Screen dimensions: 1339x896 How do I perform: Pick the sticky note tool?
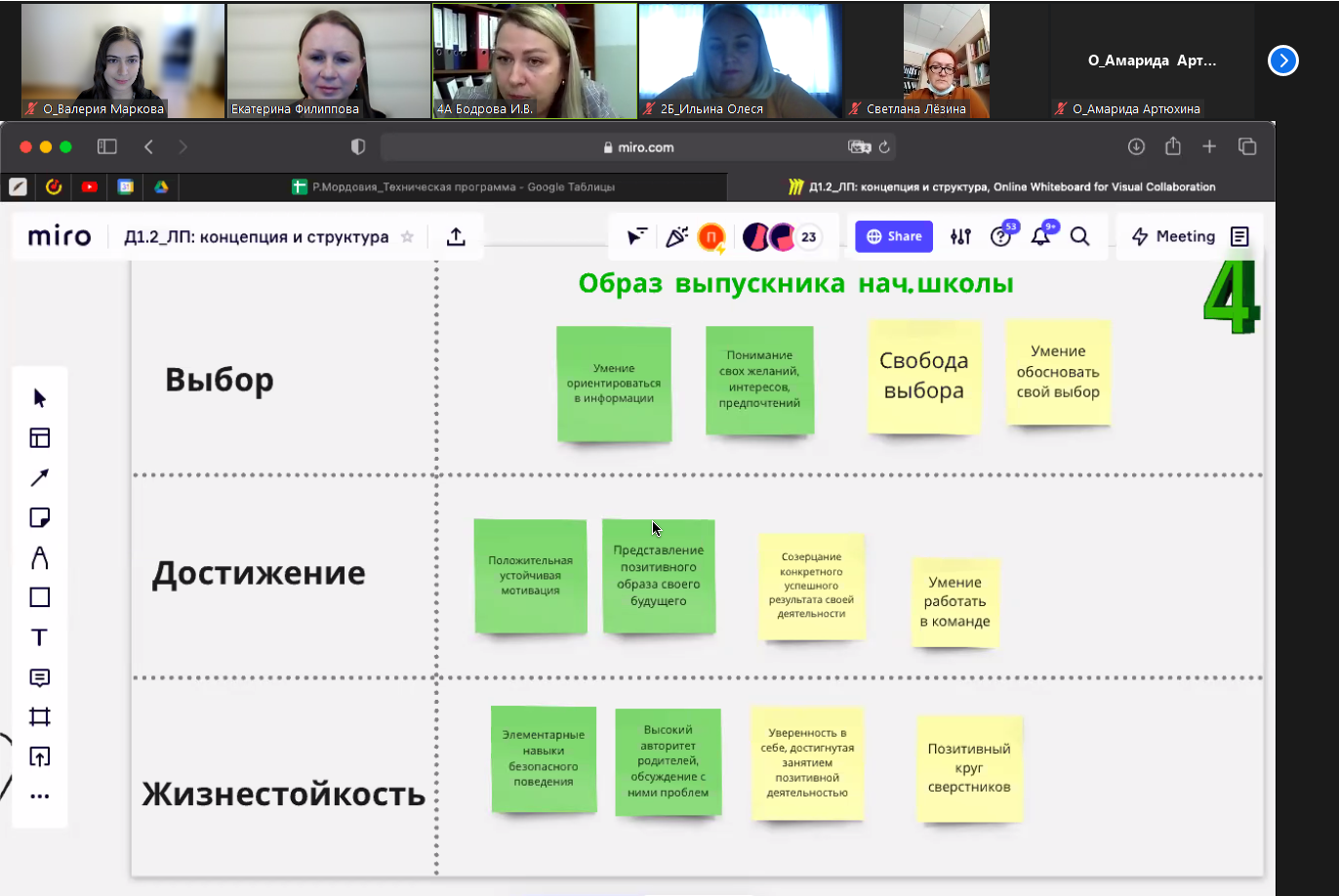coord(39,517)
